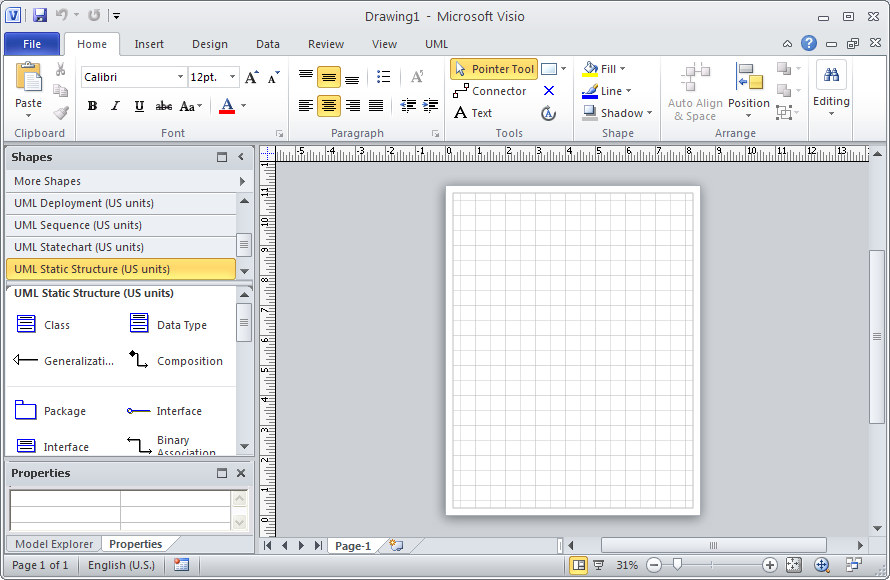
Task: Click the Data Type shape icon
Action: [x=139, y=322]
